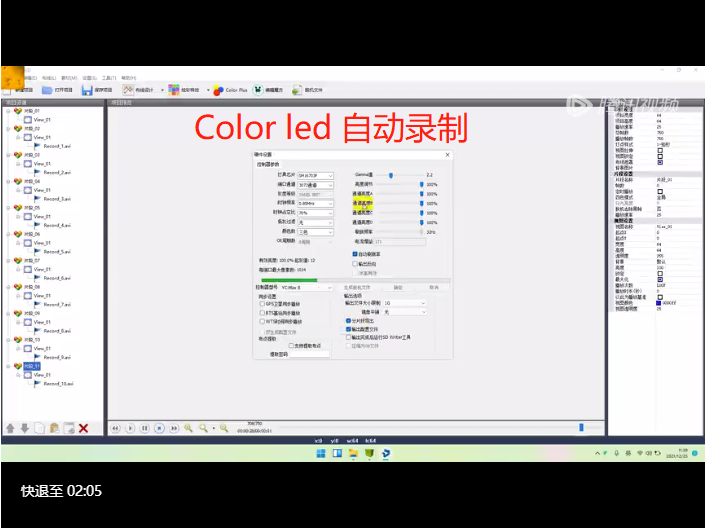This screenshot has height=528, width=706.
Task: Enable the NTS time sync playback checkbox
Action: tap(262, 321)
